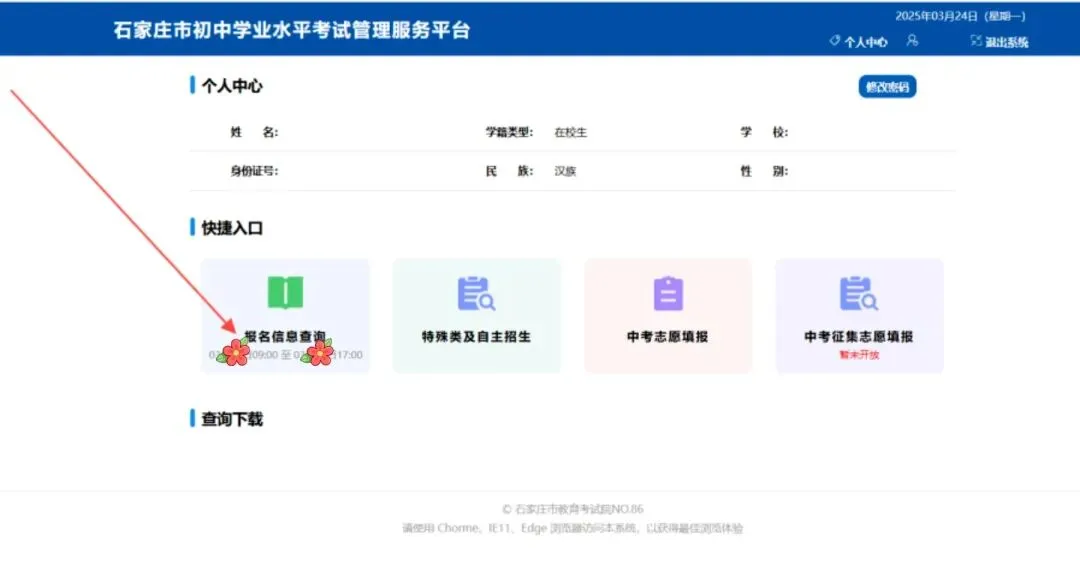Open the 中考志愿填报 card
Image resolution: width=1080 pixels, height=565 pixels.
pyautogui.click(x=668, y=316)
